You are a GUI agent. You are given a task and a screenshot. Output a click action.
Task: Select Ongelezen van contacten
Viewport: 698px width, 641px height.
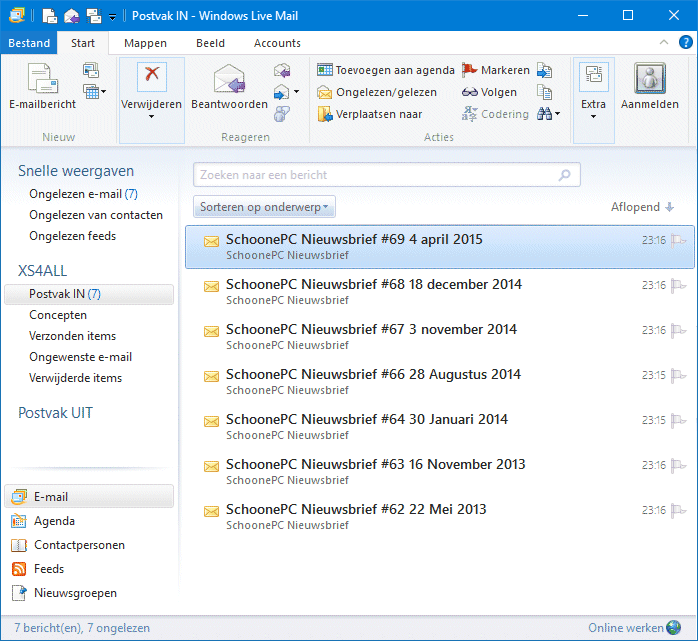(96, 215)
